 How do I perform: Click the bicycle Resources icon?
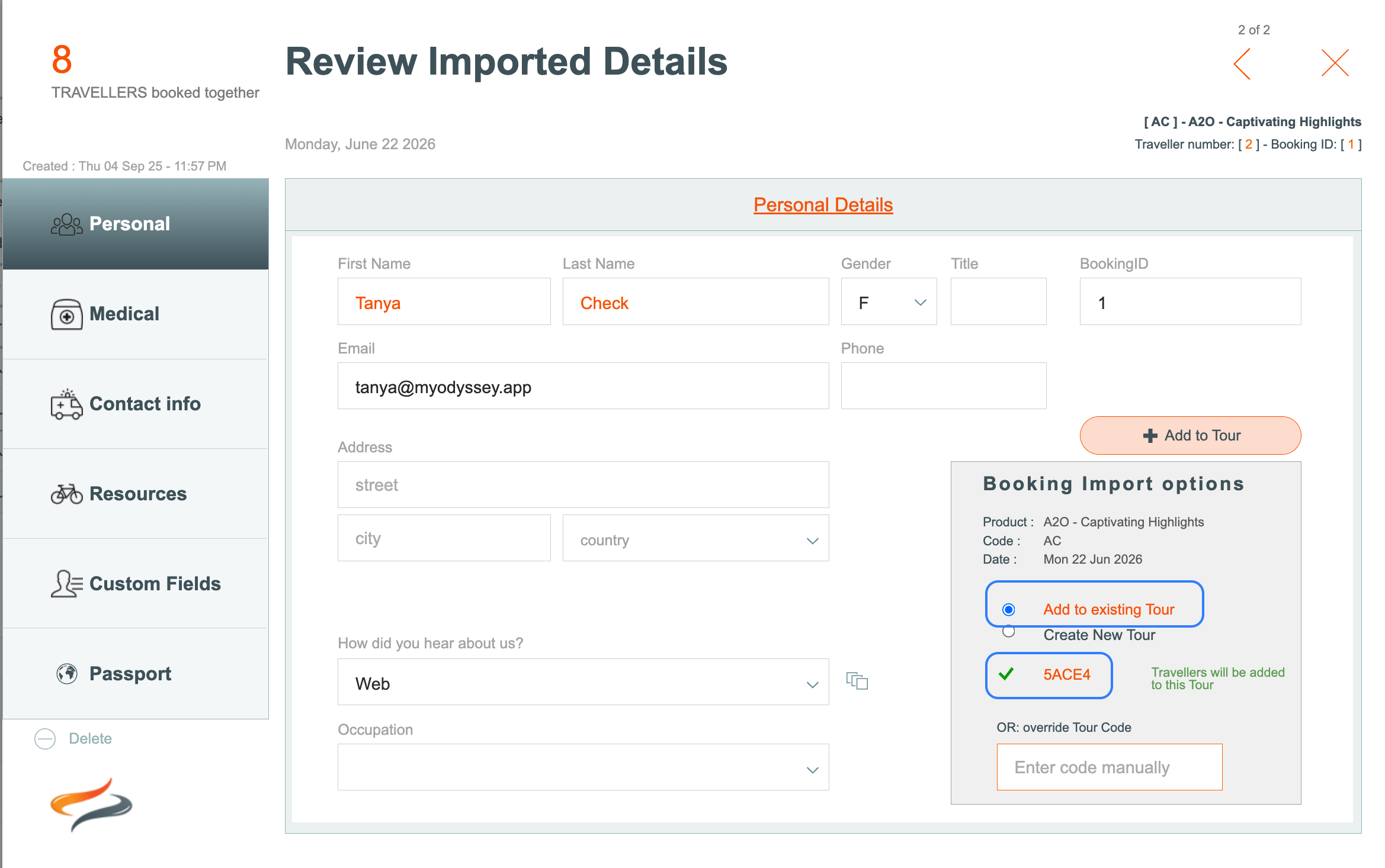(66, 494)
